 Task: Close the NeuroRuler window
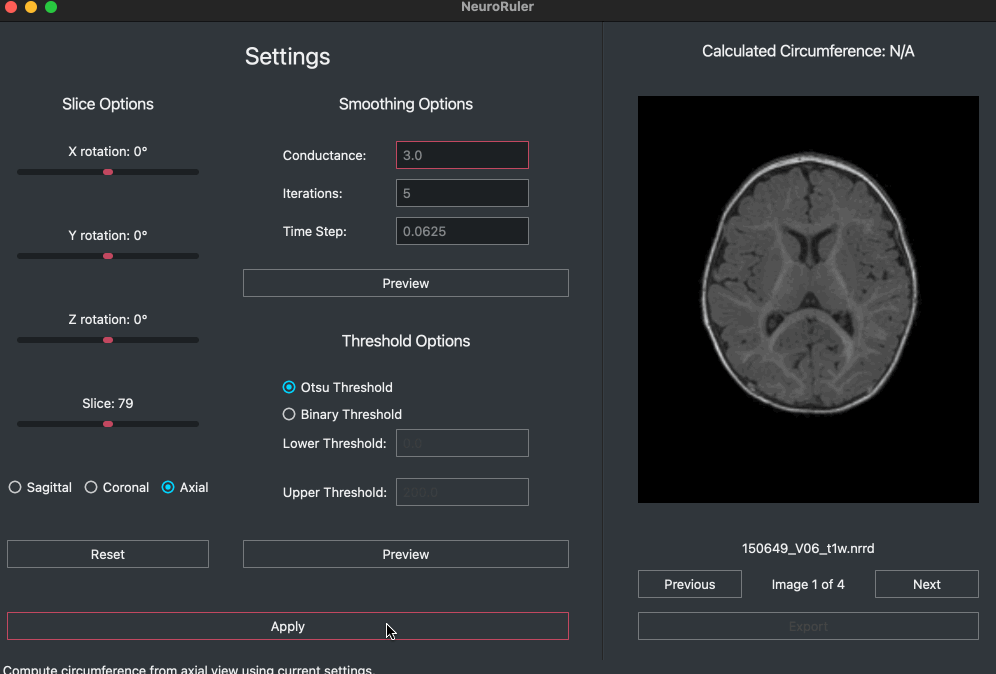pyautogui.click(x=11, y=7)
